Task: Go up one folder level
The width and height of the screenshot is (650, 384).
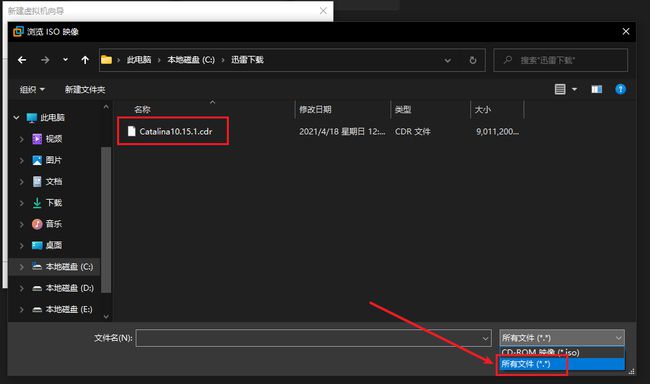Action: (x=85, y=61)
